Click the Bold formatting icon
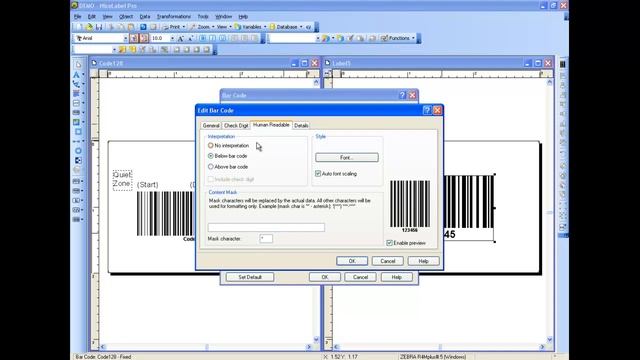Viewport: 640px width, 360px height. [x=203, y=38]
